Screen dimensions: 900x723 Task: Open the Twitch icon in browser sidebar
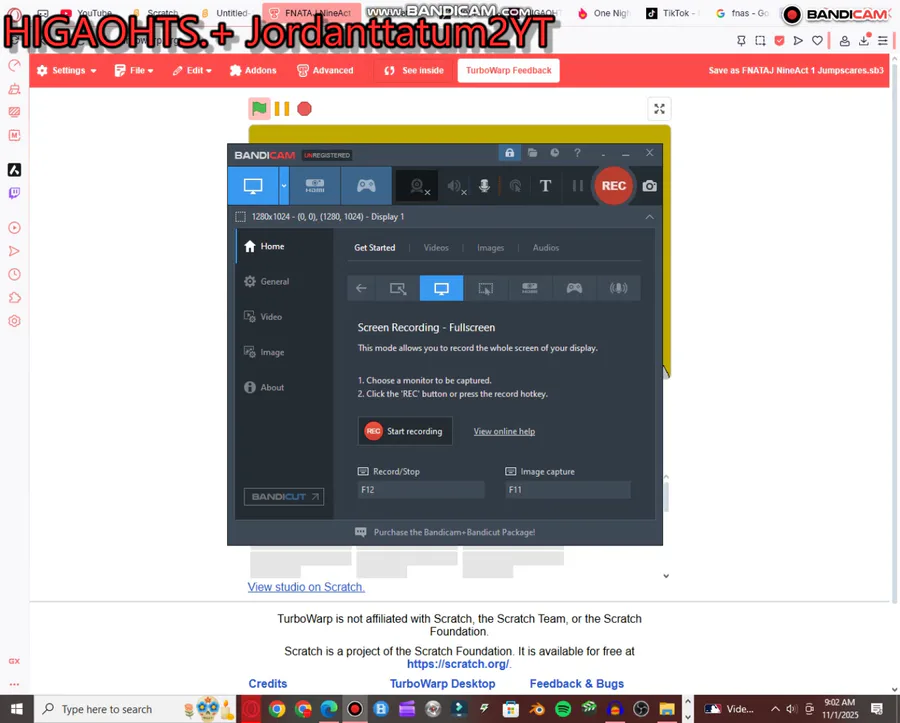(14, 193)
